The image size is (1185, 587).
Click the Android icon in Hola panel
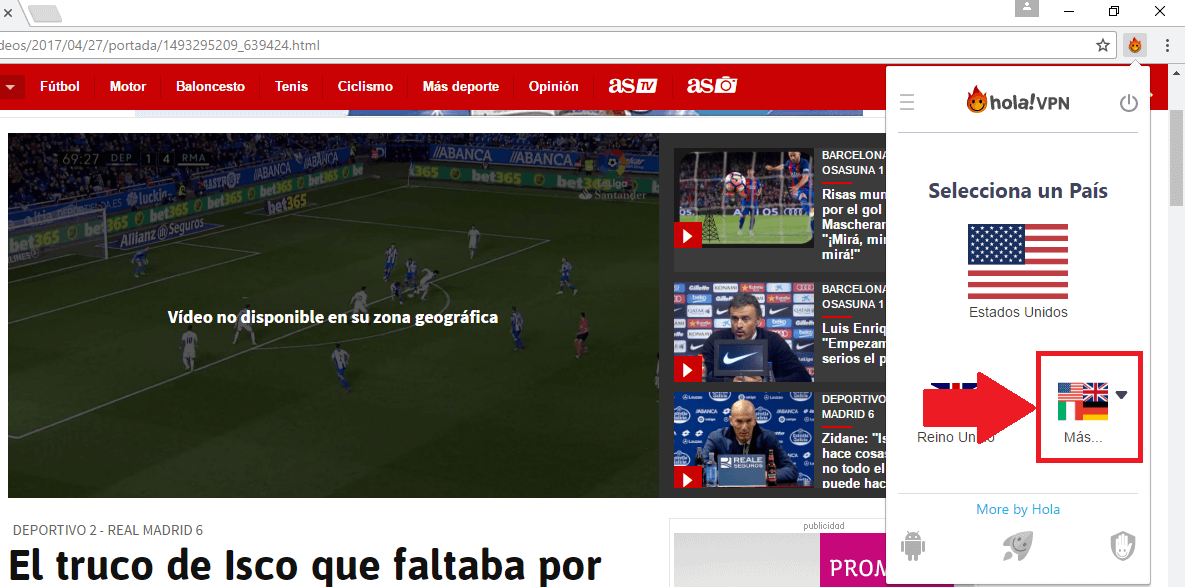point(914,545)
